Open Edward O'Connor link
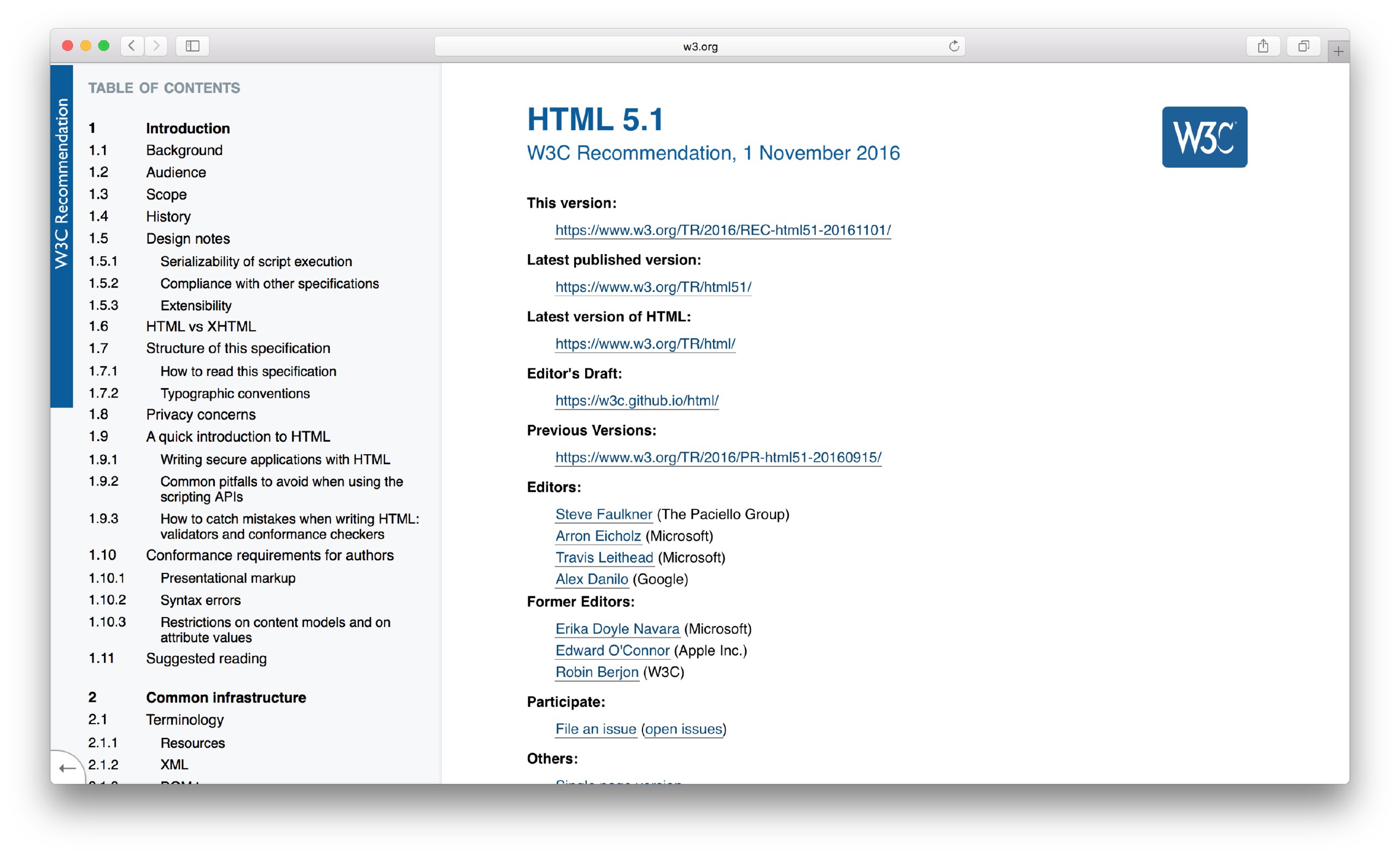The width and height of the screenshot is (1400, 856). point(612,650)
